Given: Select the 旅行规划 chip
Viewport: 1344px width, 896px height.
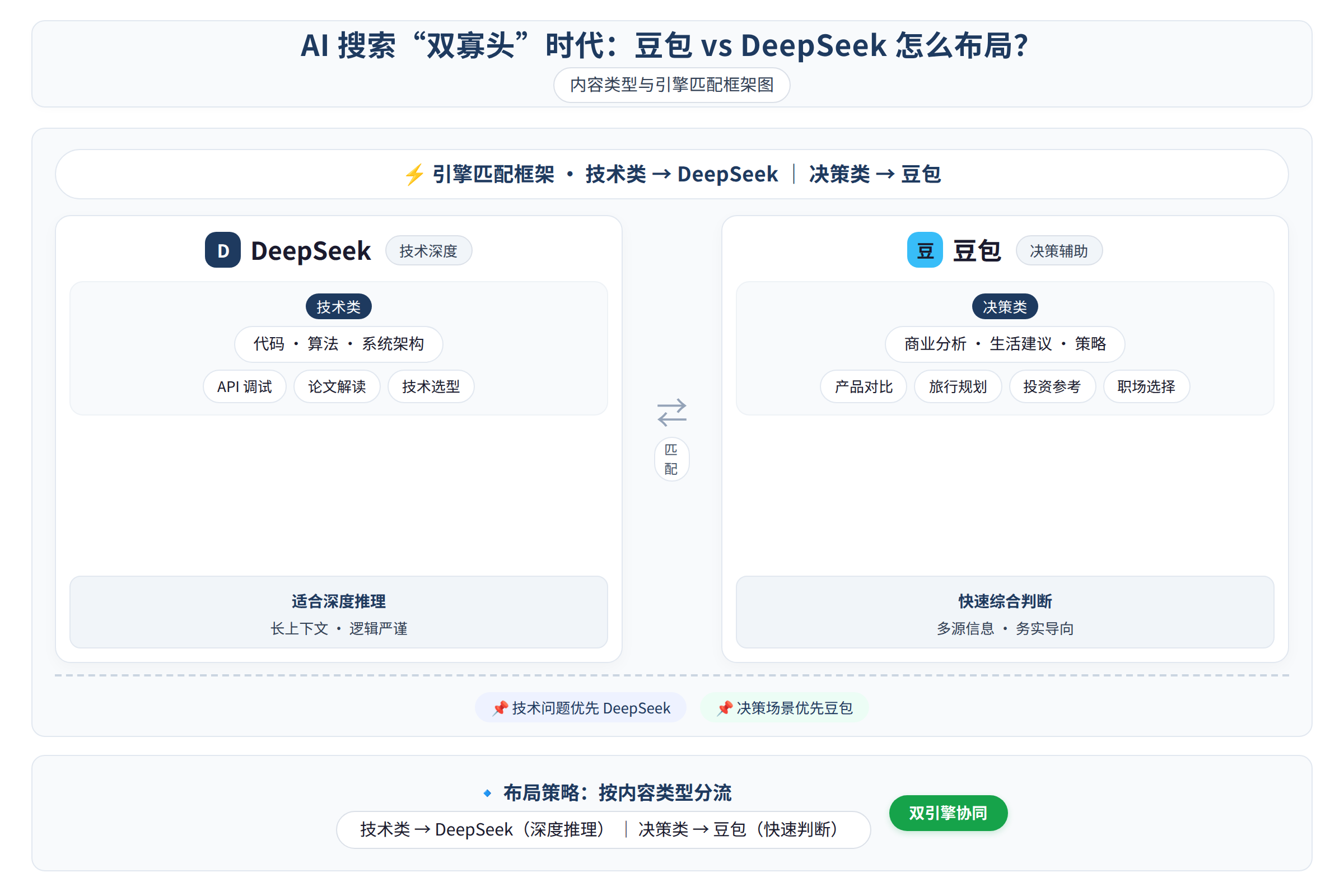Looking at the screenshot, I should coord(958,387).
